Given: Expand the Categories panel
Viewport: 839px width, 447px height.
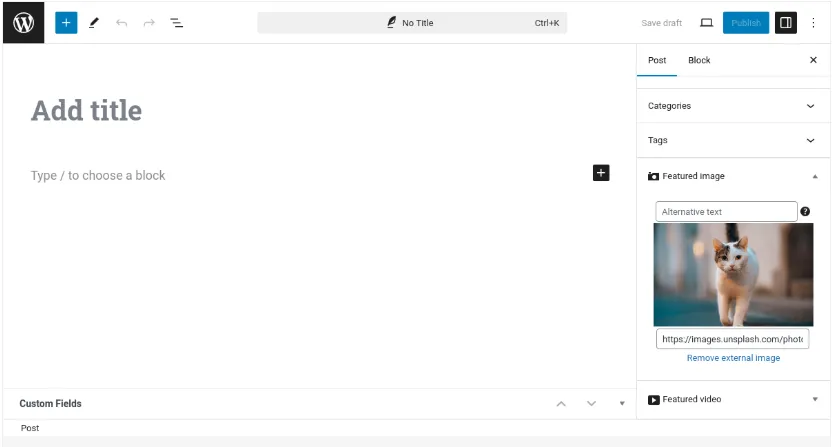Looking at the screenshot, I should point(733,106).
